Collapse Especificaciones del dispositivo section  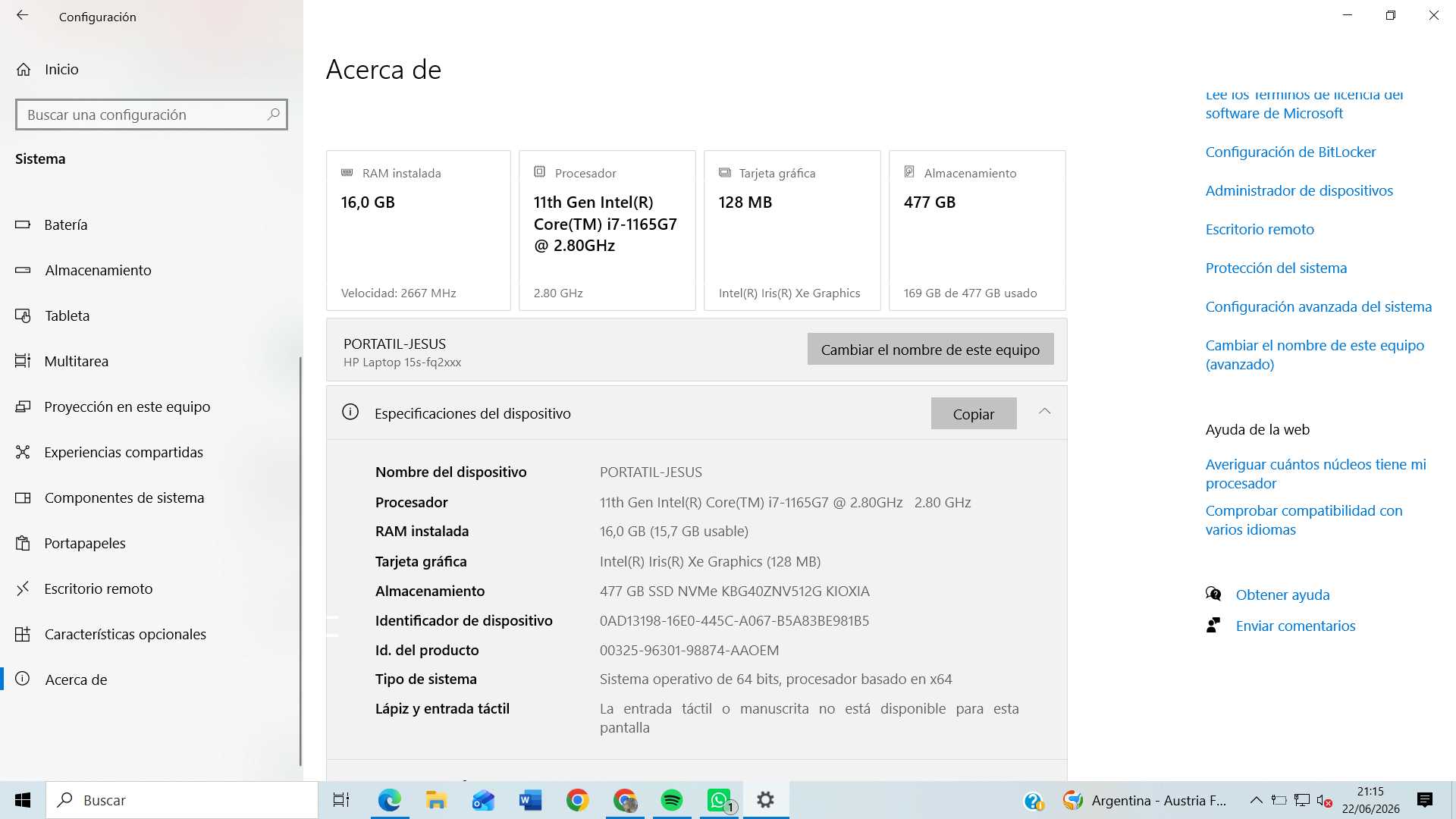pyautogui.click(x=1044, y=412)
